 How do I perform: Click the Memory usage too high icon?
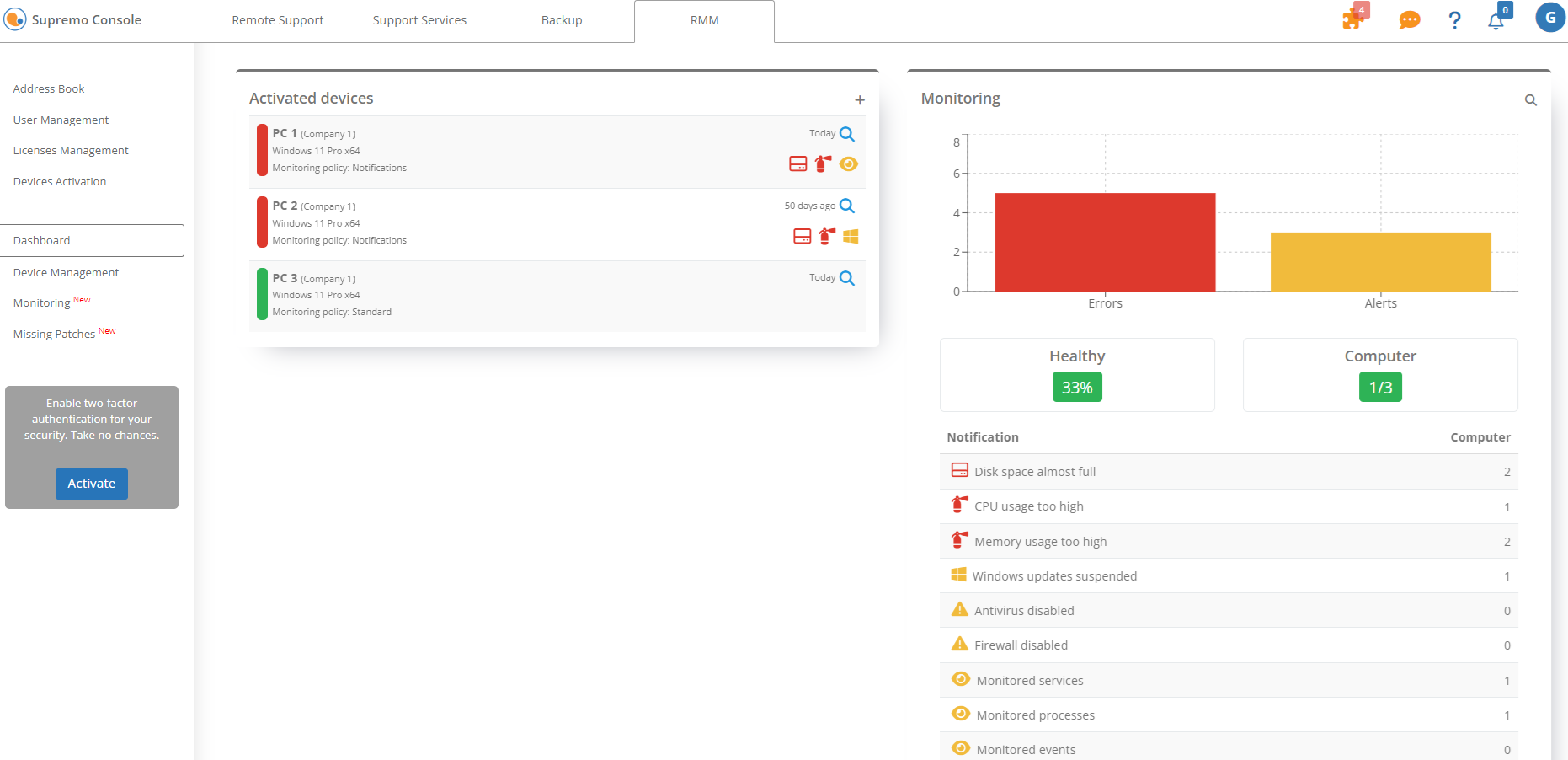(959, 539)
